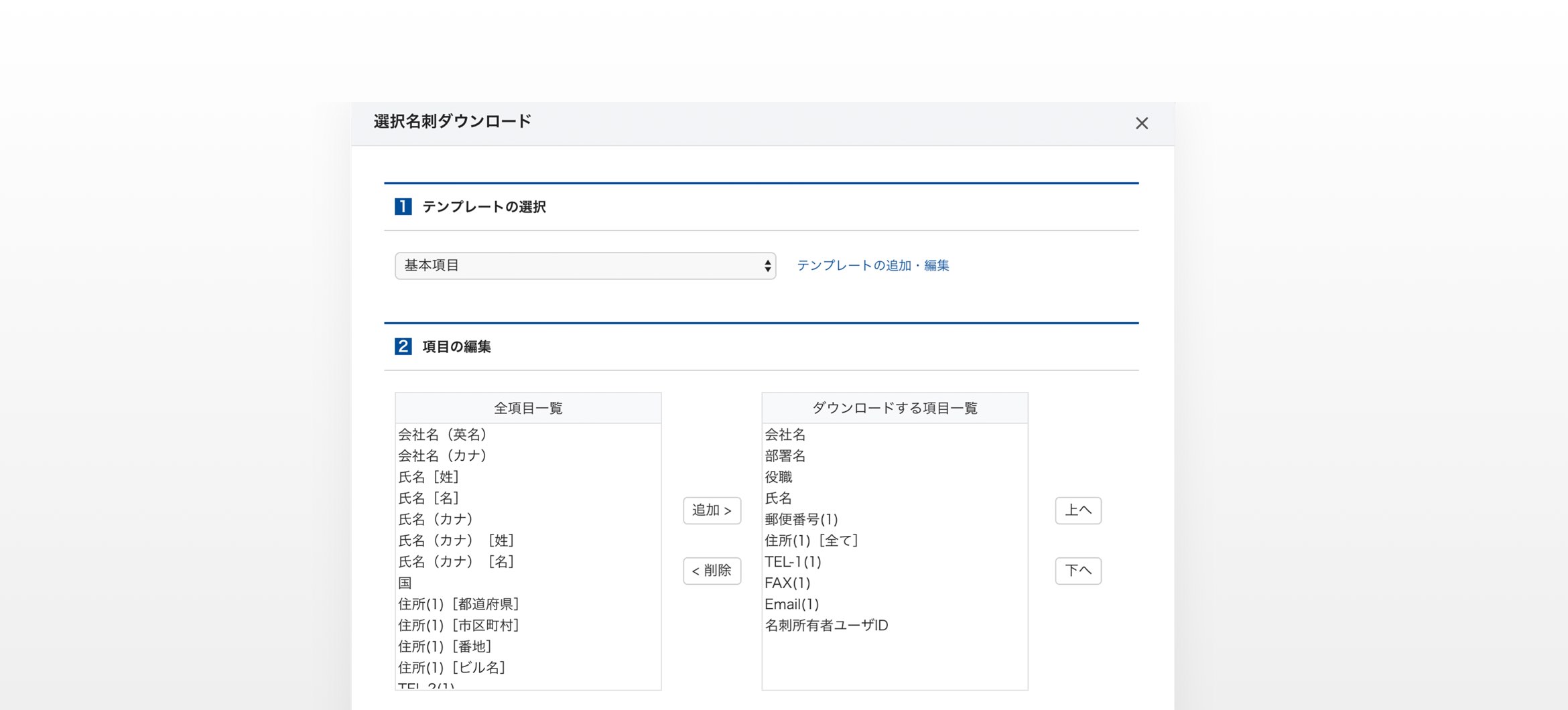1568x710 pixels.
Task: Select 氏名 in download items list
Action: (x=895, y=498)
